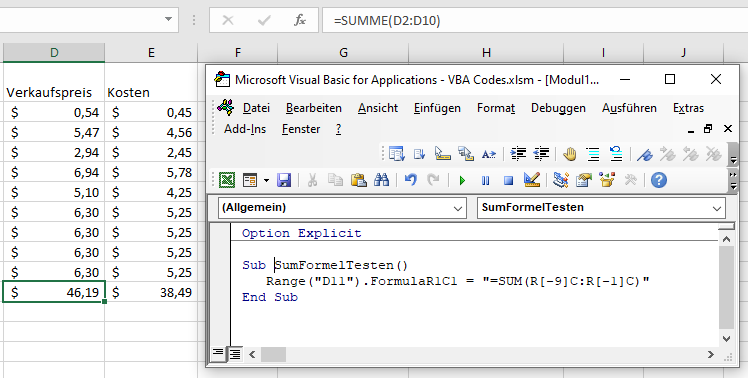The height and width of the screenshot is (378, 748).
Task: Click the Insert Function fx button
Action: tap(299, 20)
